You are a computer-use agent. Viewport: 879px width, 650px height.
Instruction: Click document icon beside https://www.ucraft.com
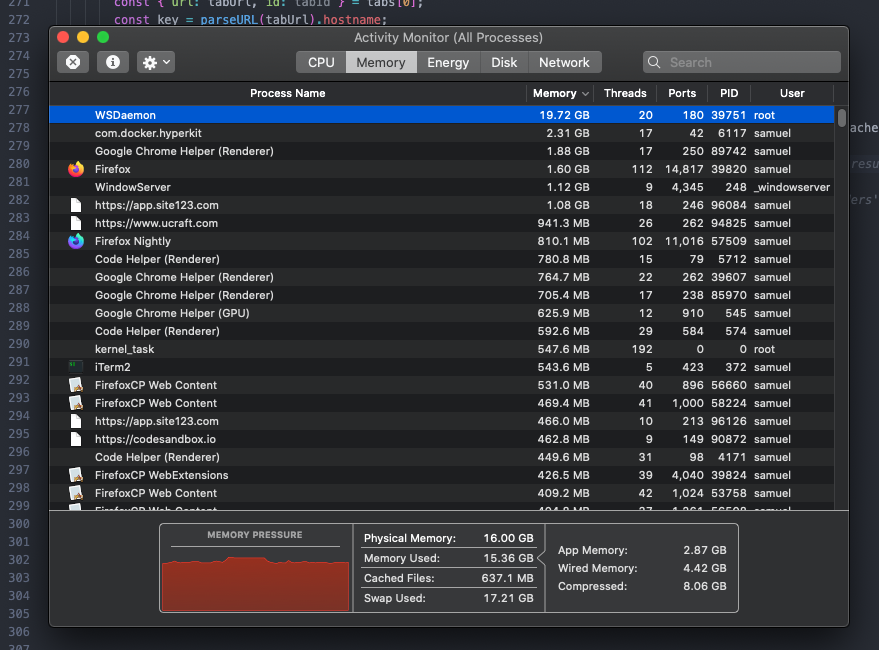76,223
